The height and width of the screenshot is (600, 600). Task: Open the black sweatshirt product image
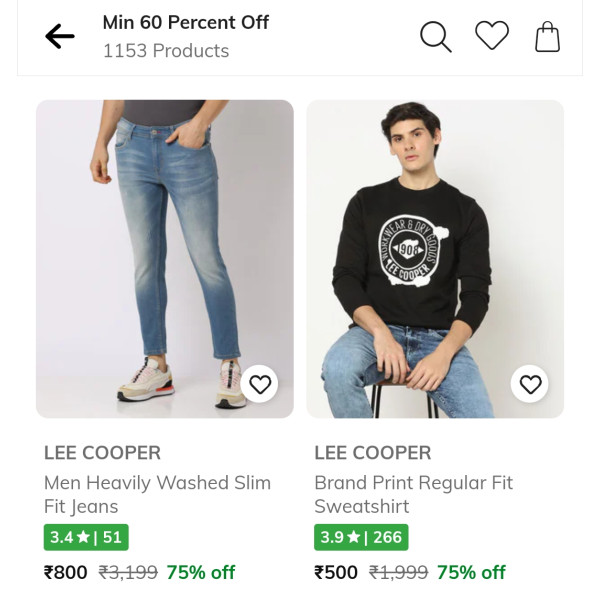point(435,250)
